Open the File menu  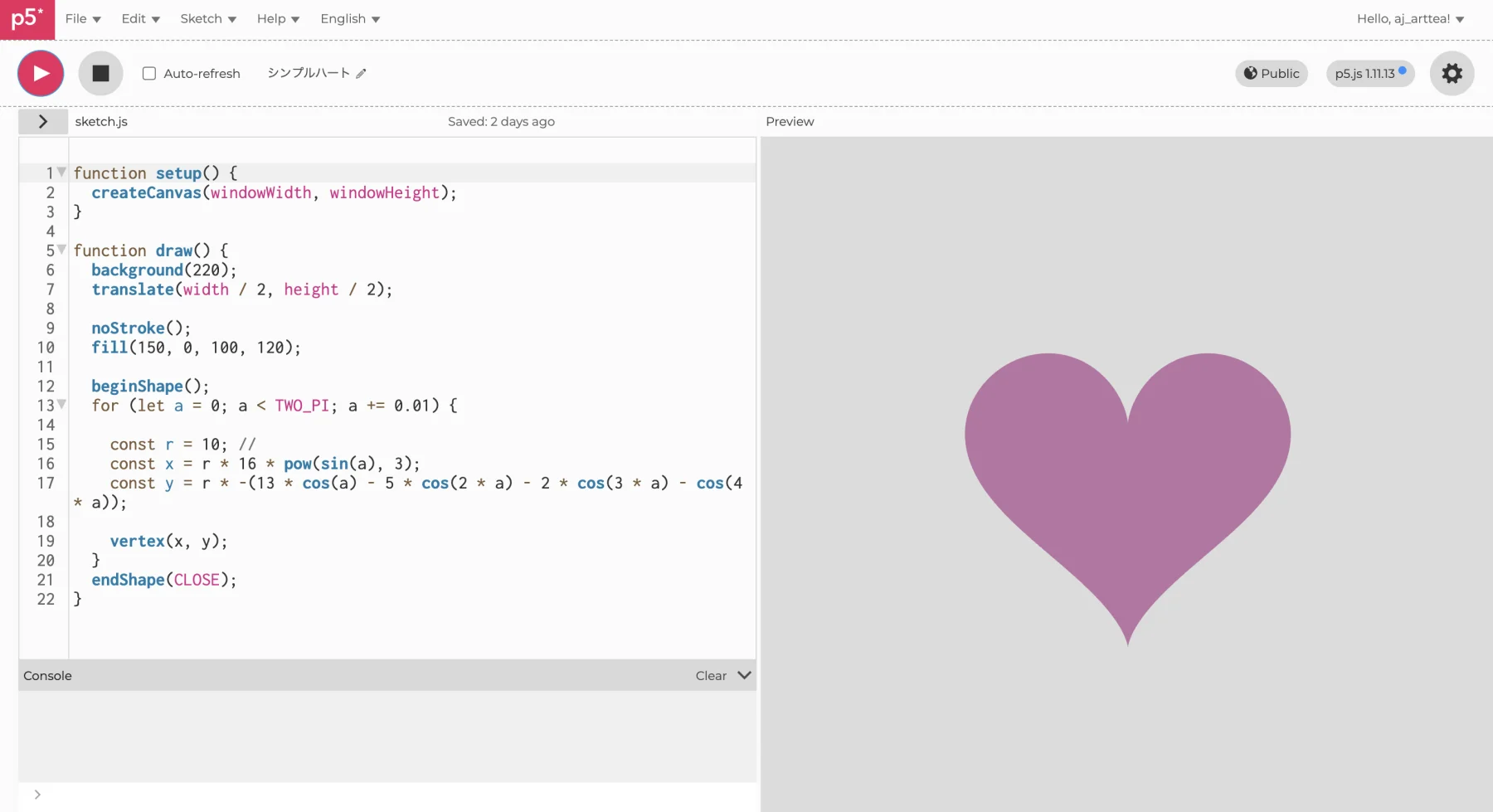click(83, 18)
